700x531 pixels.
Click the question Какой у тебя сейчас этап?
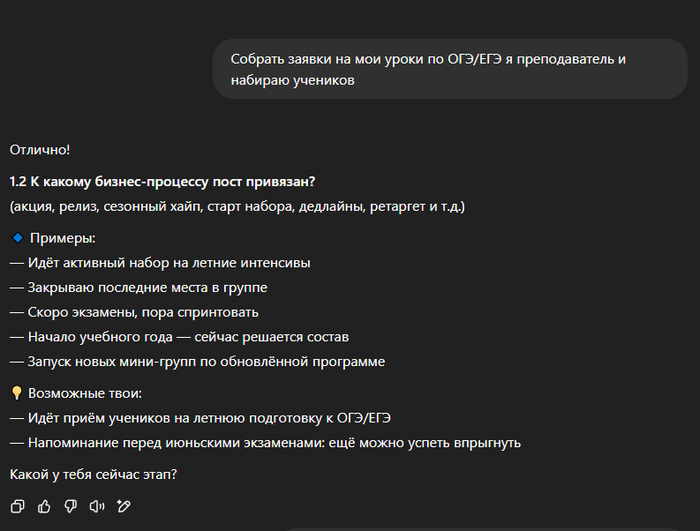tap(93, 473)
